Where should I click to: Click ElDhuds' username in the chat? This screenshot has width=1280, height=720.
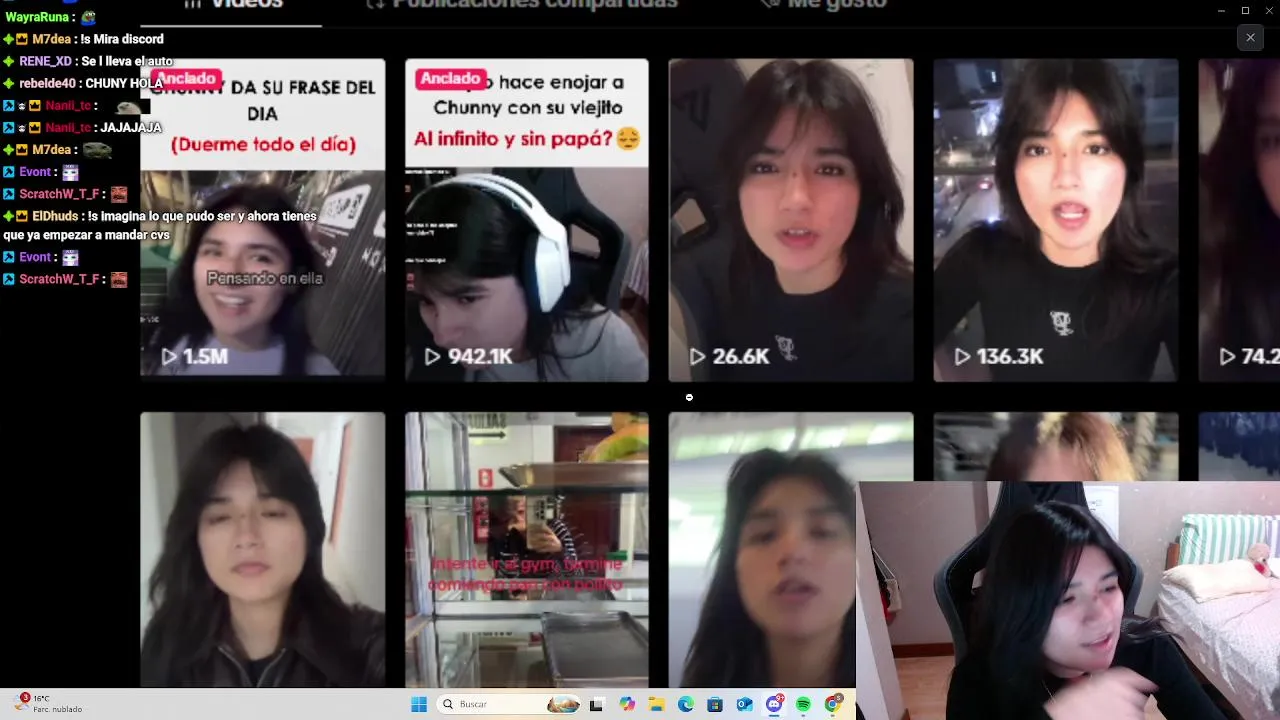tap(55, 216)
